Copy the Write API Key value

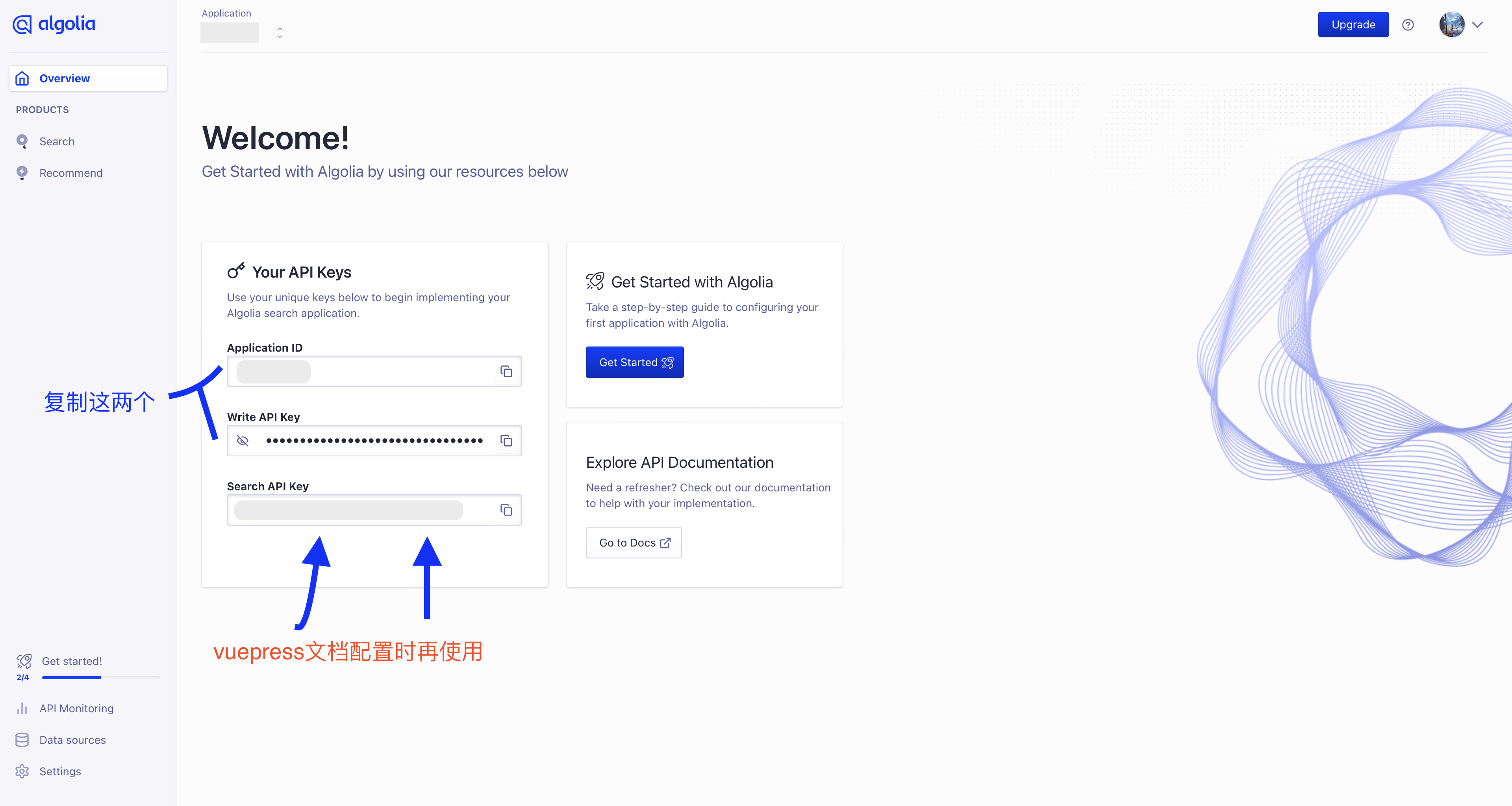[506, 440]
